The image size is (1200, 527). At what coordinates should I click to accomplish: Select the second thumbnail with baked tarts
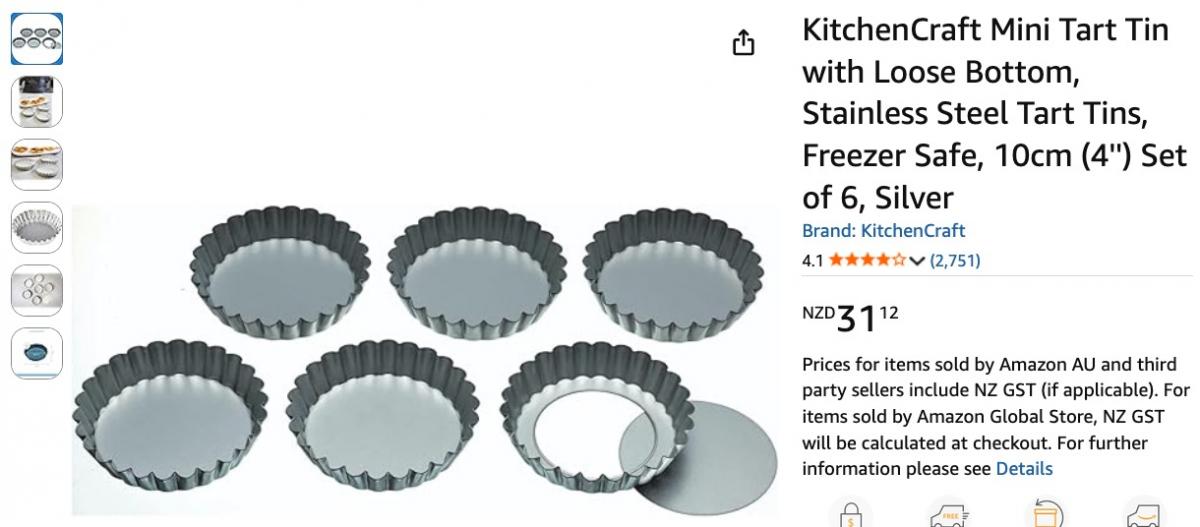tap(36, 101)
